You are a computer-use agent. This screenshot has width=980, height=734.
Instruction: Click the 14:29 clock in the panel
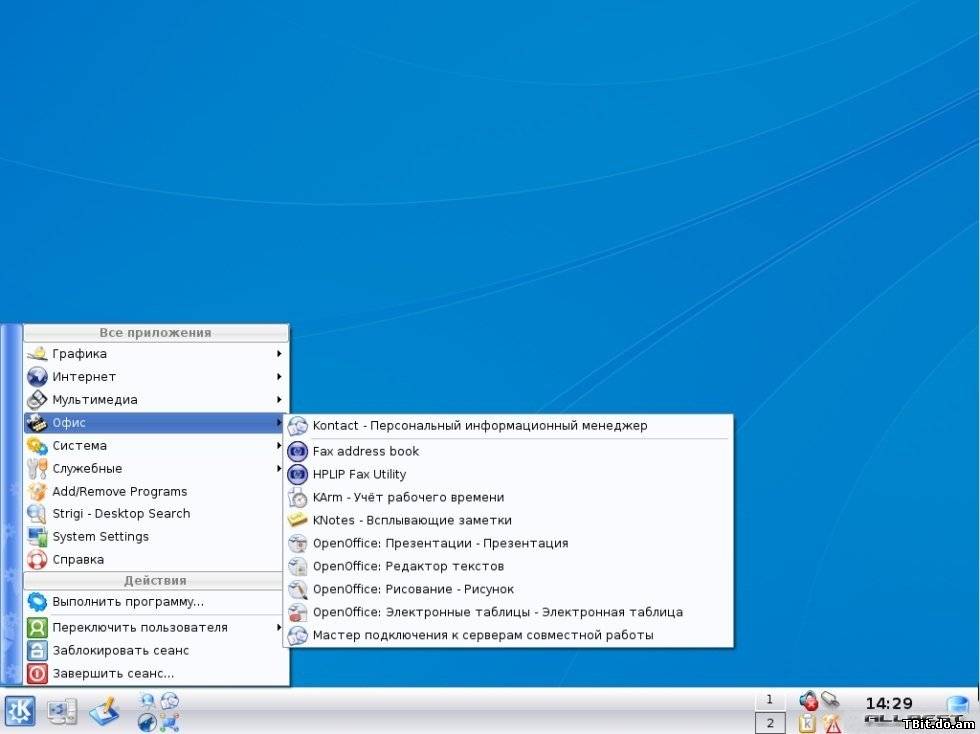pyautogui.click(x=889, y=704)
